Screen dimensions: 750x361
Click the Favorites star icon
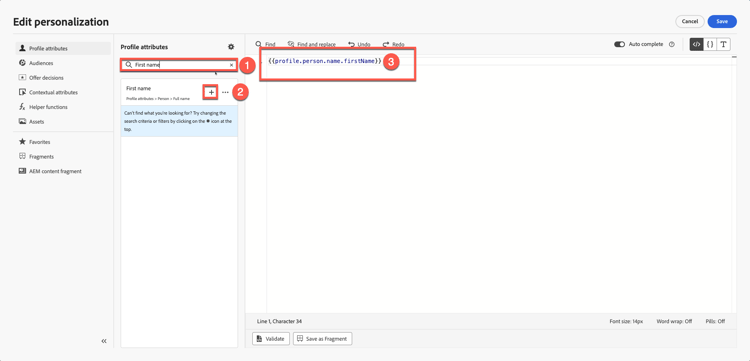click(x=22, y=142)
